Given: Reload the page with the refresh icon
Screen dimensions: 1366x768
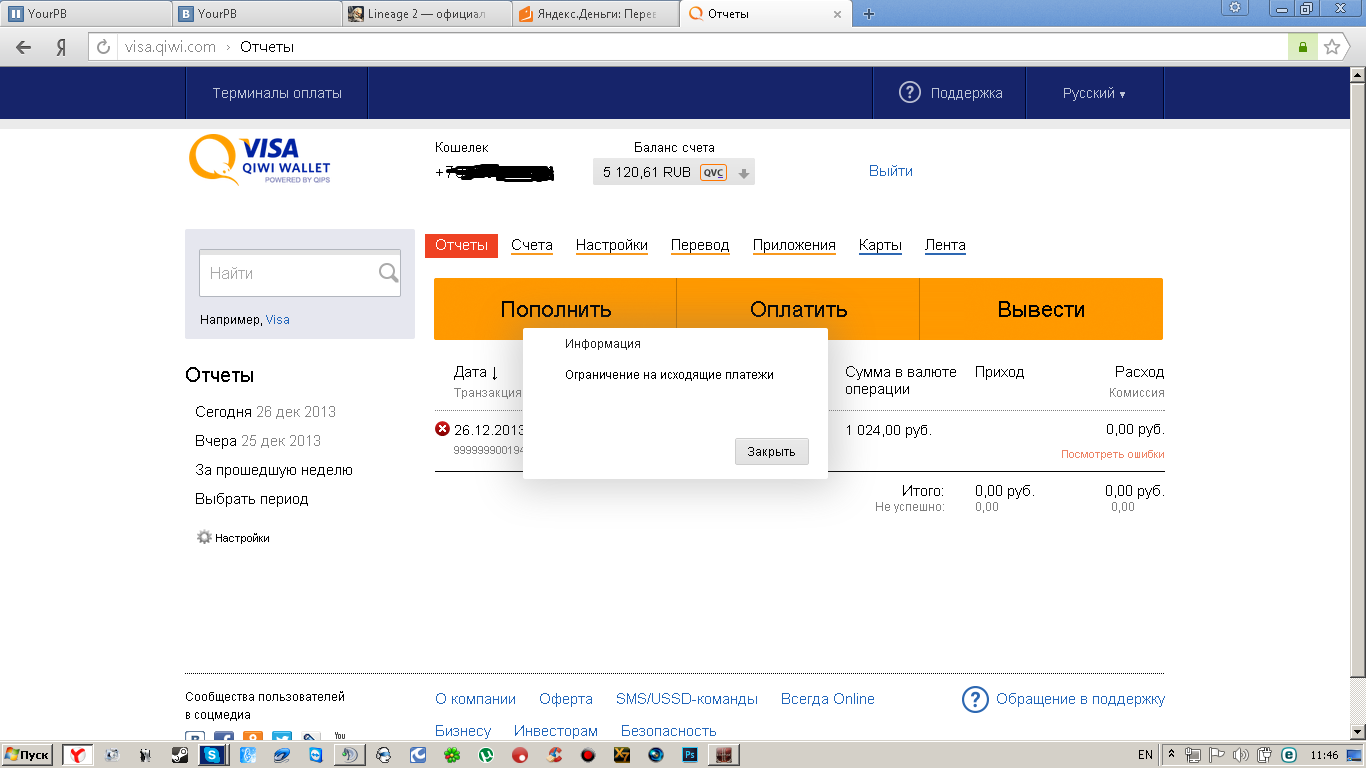Looking at the screenshot, I should point(103,47).
